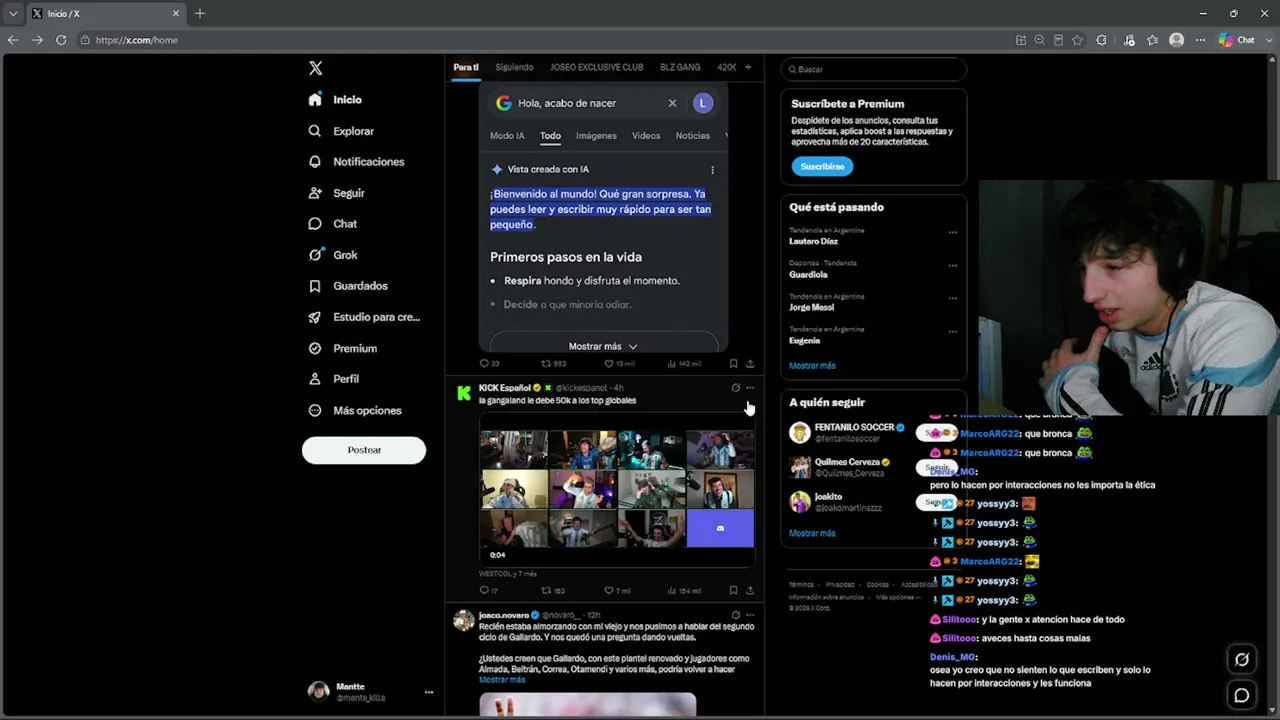The image size is (1280, 720).
Task: Open Explorar from the X sidebar
Action: click(x=341, y=131)
